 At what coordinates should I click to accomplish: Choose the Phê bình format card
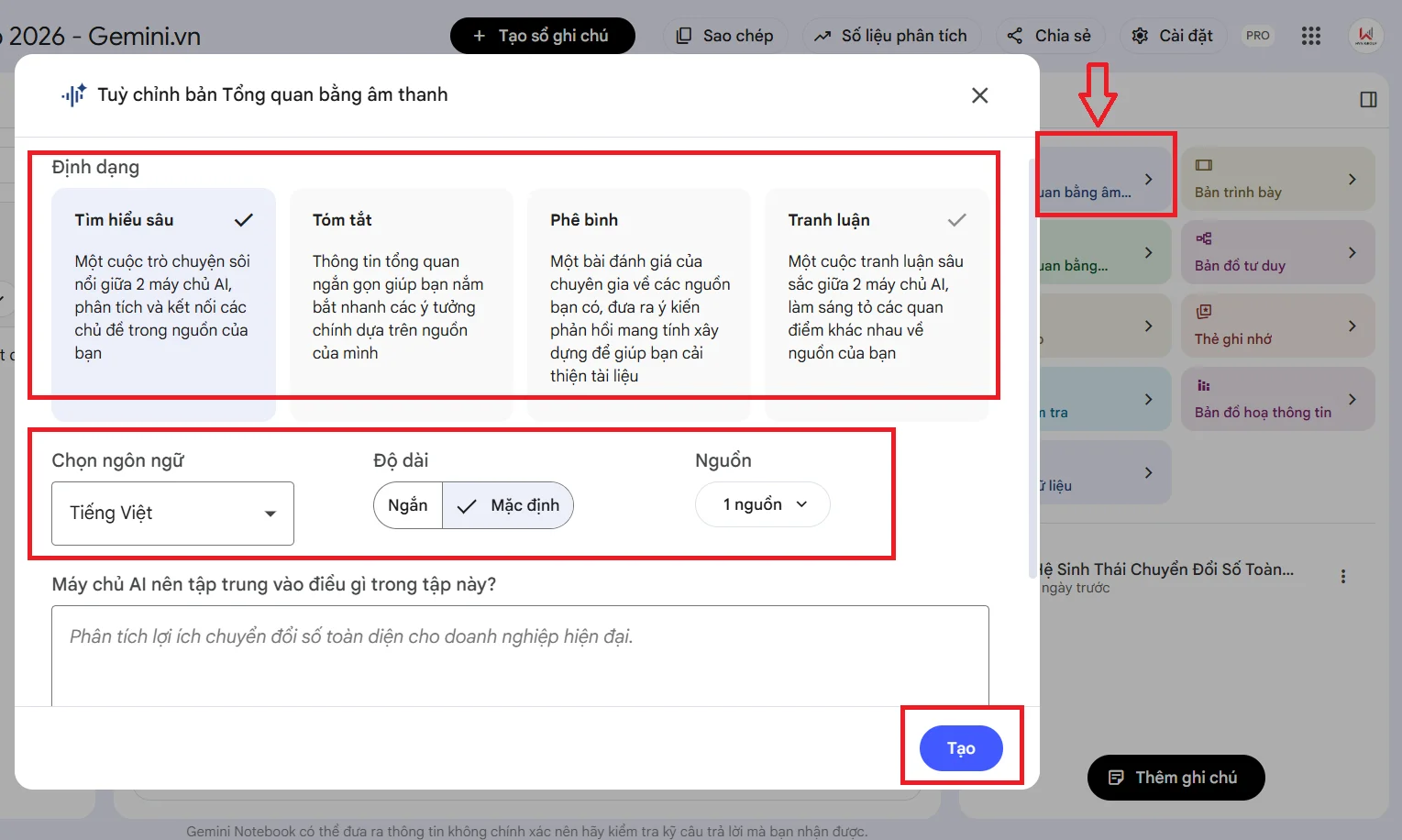click(x=639, y=304)
